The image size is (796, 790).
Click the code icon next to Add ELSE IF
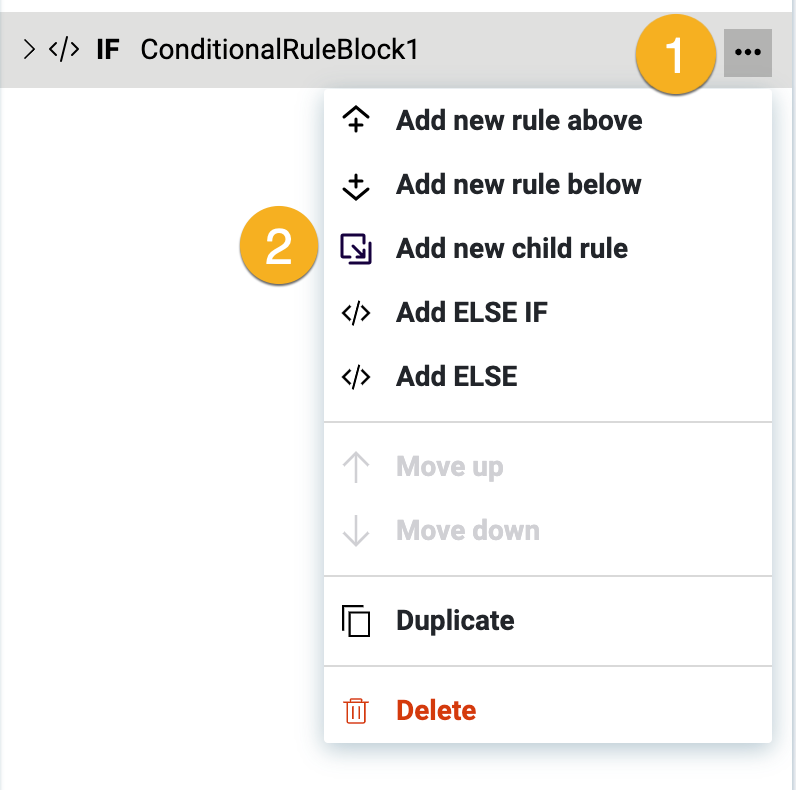356,313
